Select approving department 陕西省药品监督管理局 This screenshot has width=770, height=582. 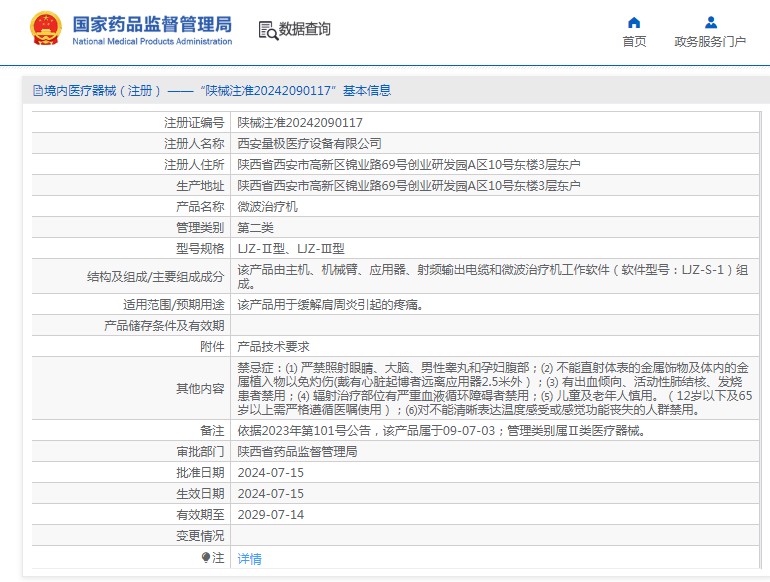coord(297,452)
